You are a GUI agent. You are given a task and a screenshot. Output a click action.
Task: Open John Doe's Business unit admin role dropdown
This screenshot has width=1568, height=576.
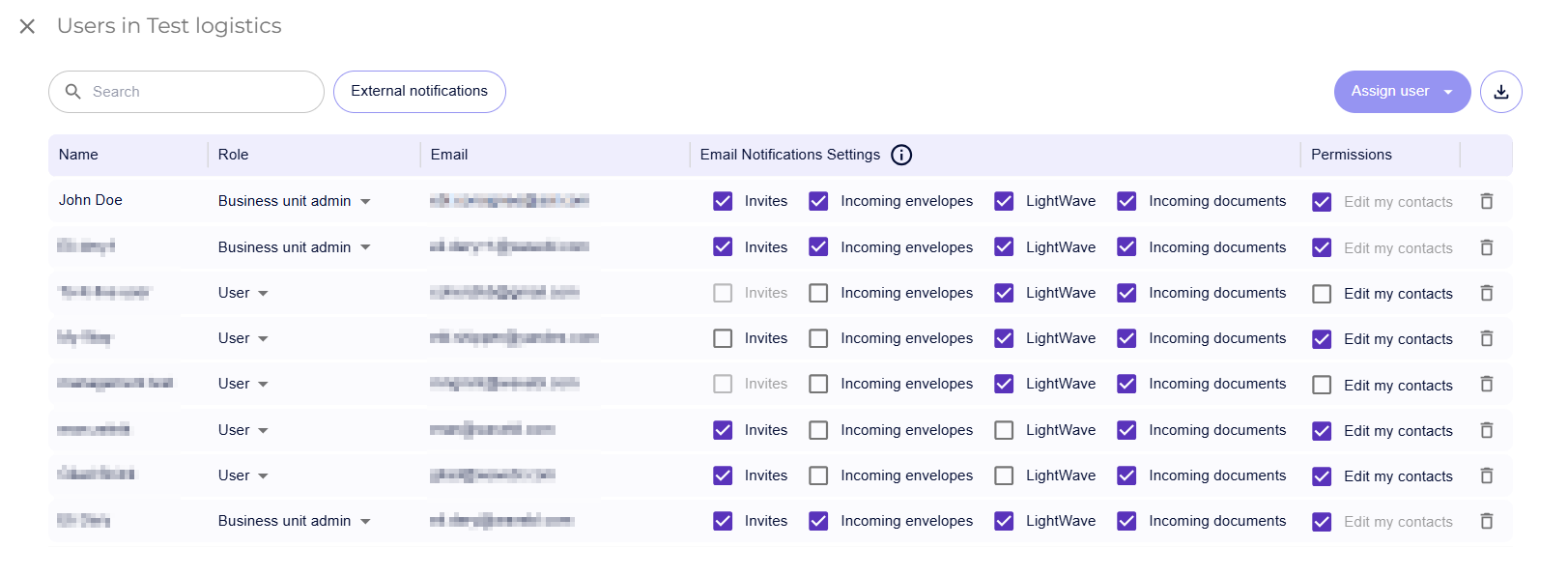point(295,201)
